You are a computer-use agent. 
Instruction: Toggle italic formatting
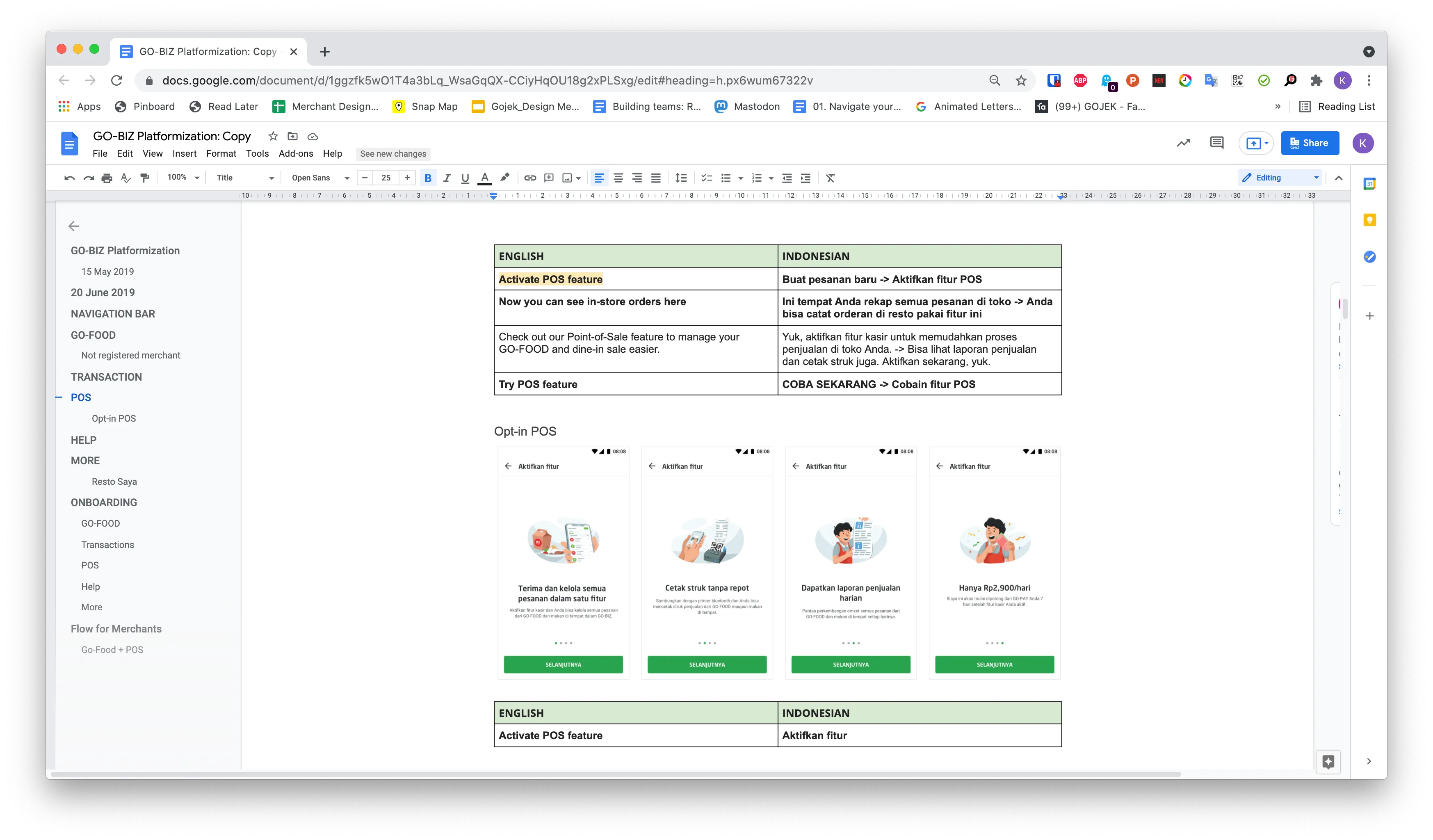tap(447, 178)
